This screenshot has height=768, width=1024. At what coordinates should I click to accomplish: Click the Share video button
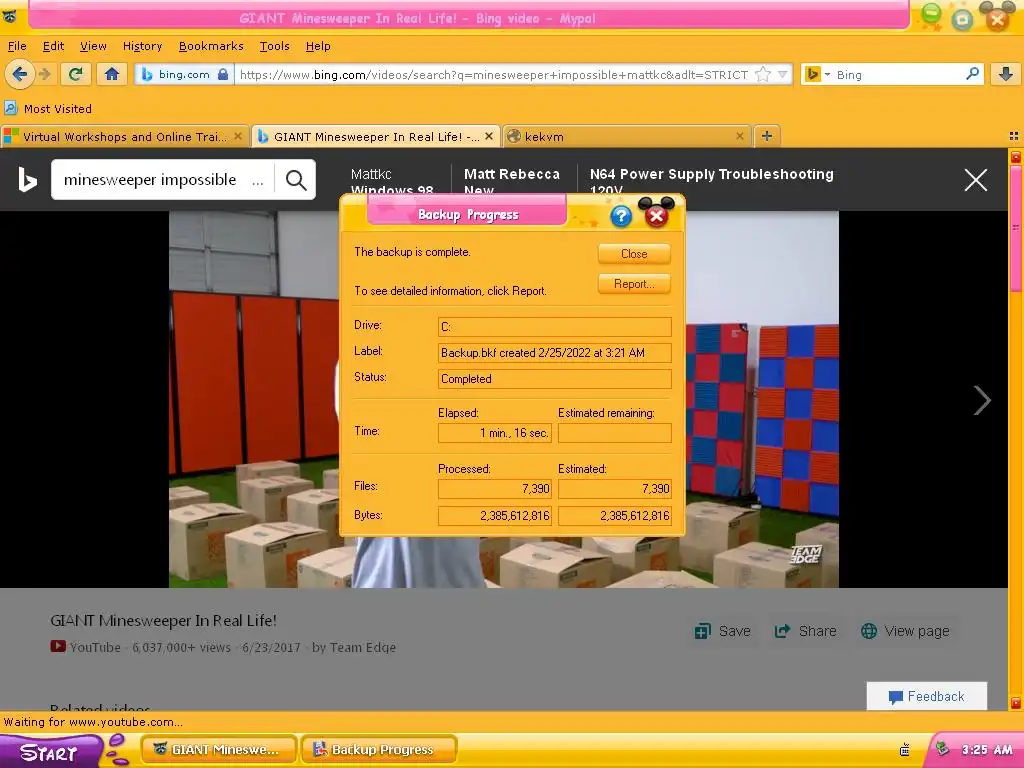click(x=805, y=631)
